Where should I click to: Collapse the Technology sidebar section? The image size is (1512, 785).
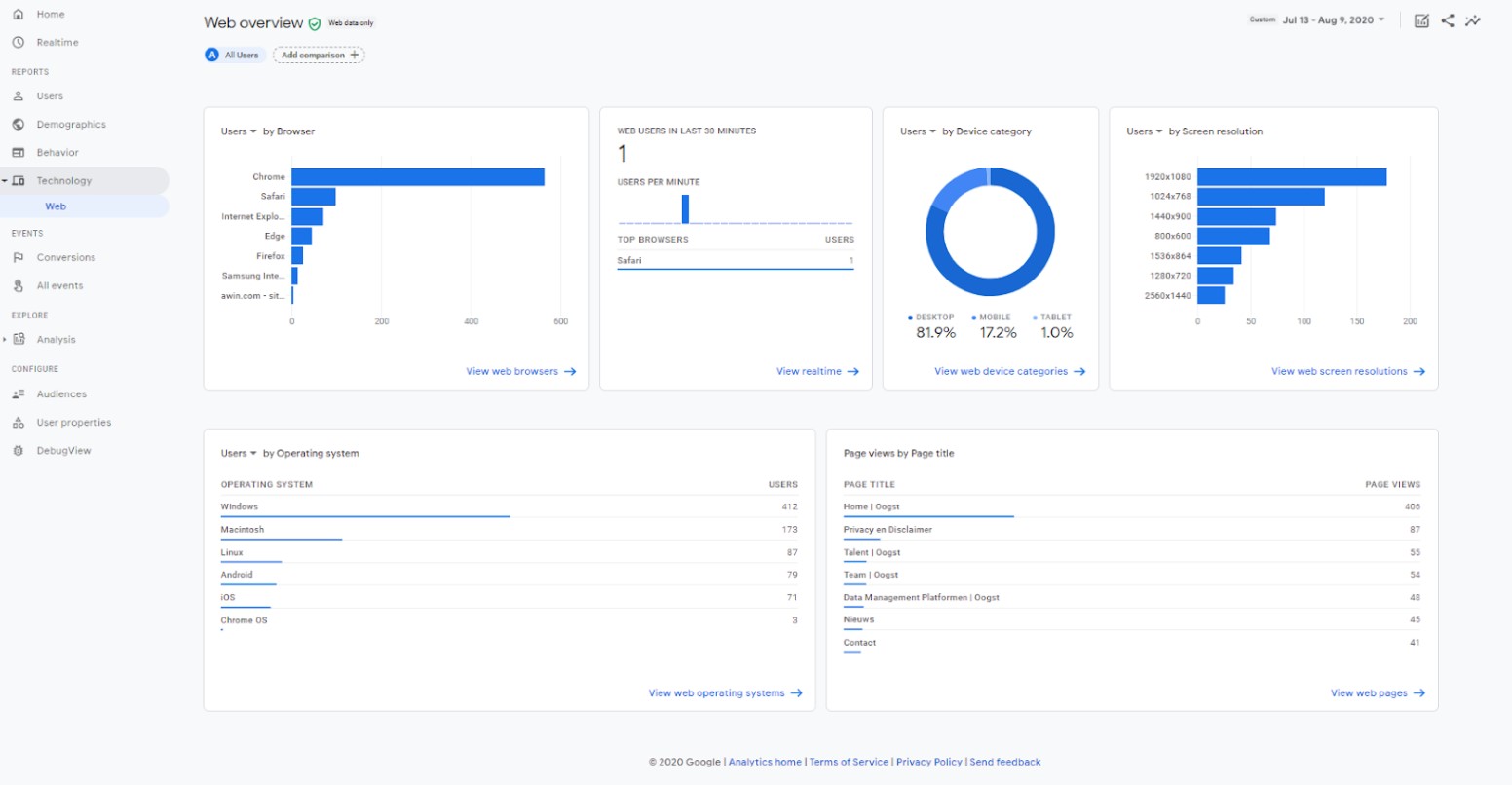coord(5,181)
